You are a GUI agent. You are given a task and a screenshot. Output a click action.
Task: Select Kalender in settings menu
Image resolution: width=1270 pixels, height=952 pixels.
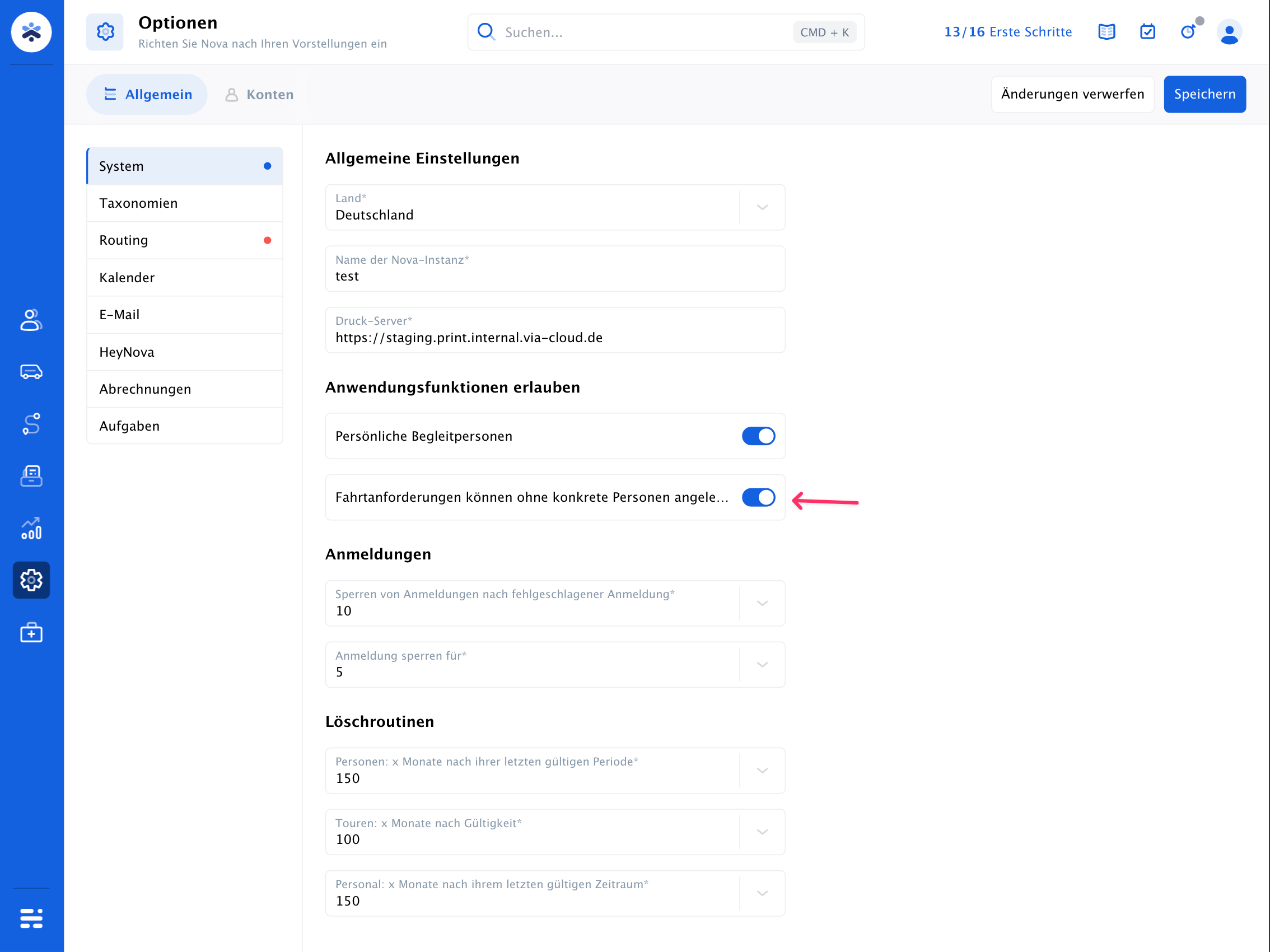pyautogui.click(x=185, y=277)
